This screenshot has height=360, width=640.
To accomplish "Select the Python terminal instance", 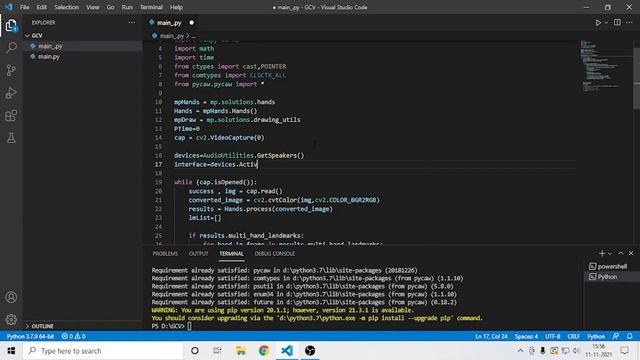I will [607, 277].
